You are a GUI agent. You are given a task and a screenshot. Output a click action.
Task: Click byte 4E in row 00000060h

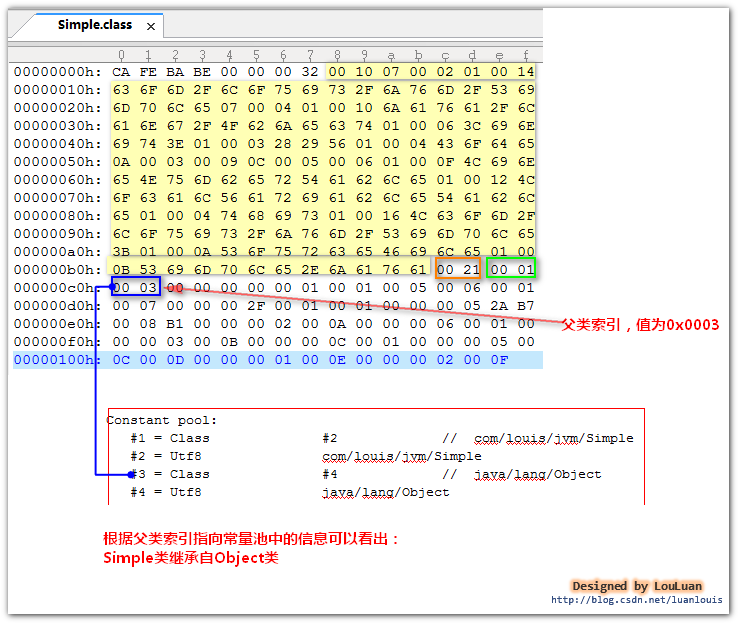(x=148, y=180)
